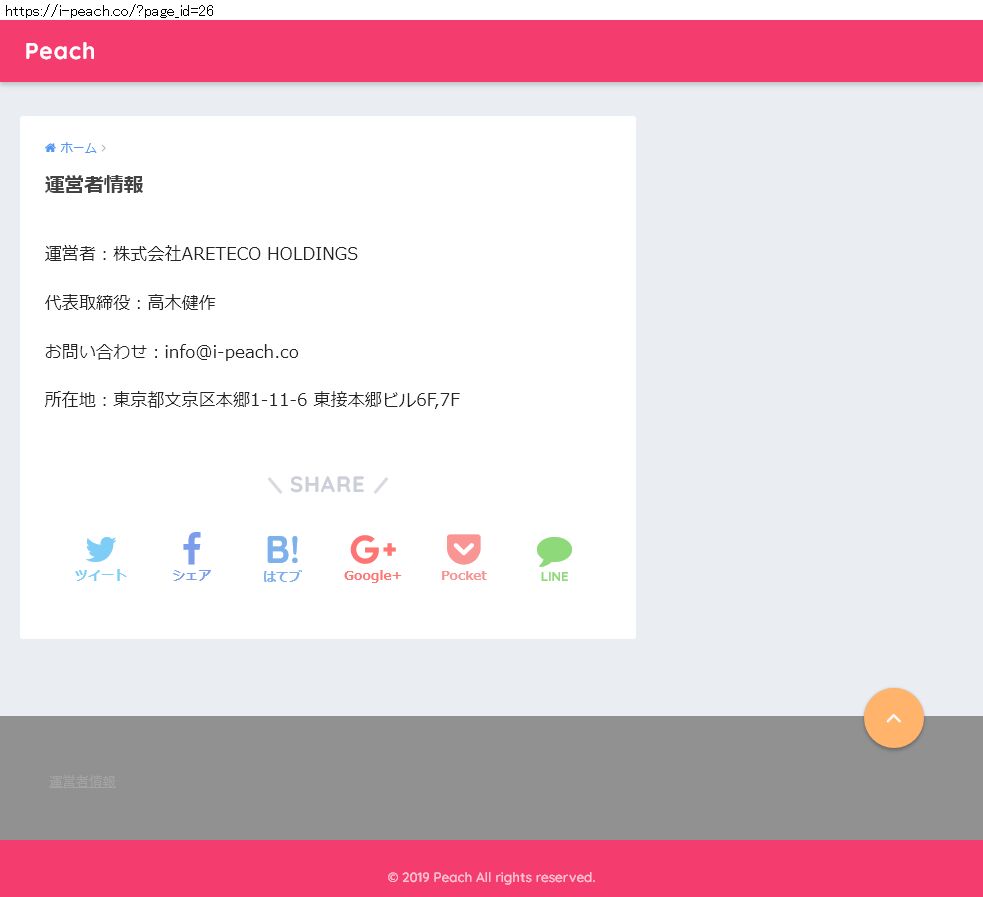The image size is (983, 897).
Task: Click the 2019 Peach copyright footer text
Action: click(491, 878)
